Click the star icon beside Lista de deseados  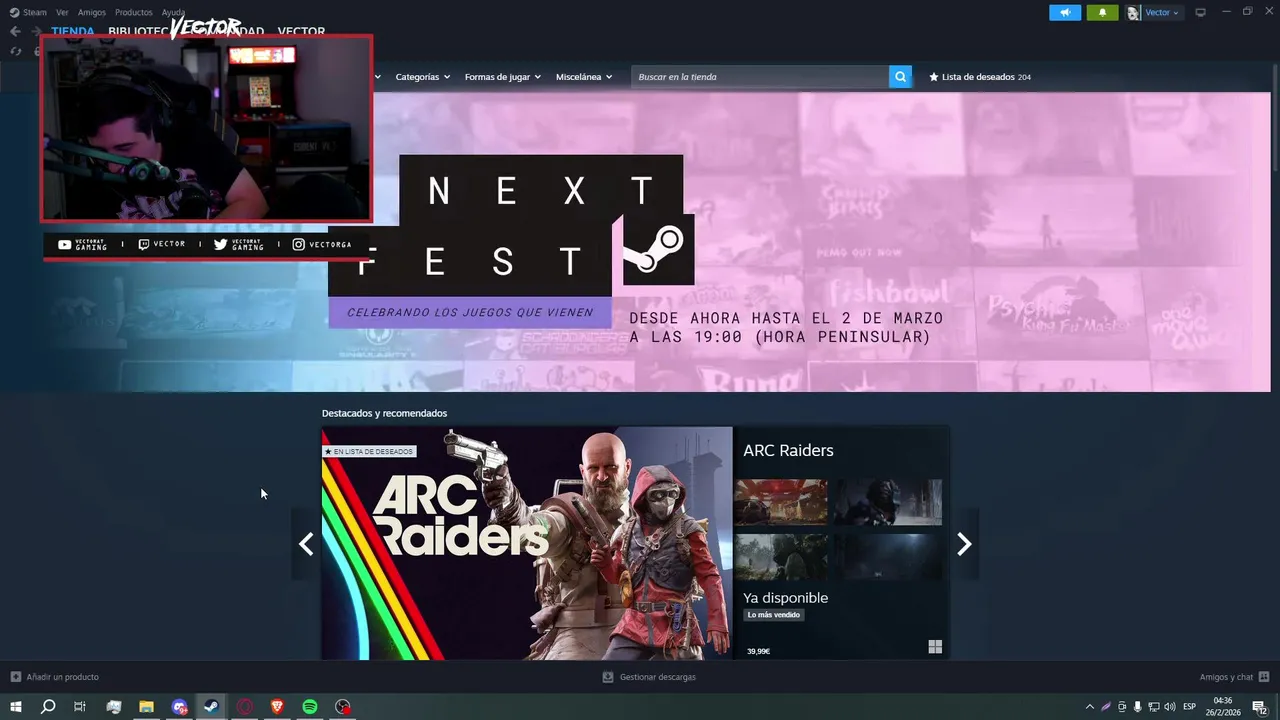(934, 77)
